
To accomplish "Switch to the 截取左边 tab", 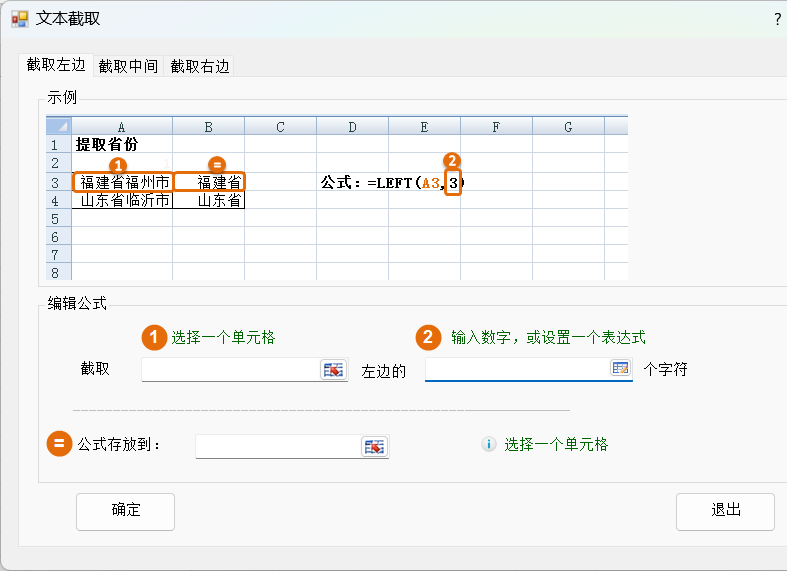I will [x=56, y=65].
